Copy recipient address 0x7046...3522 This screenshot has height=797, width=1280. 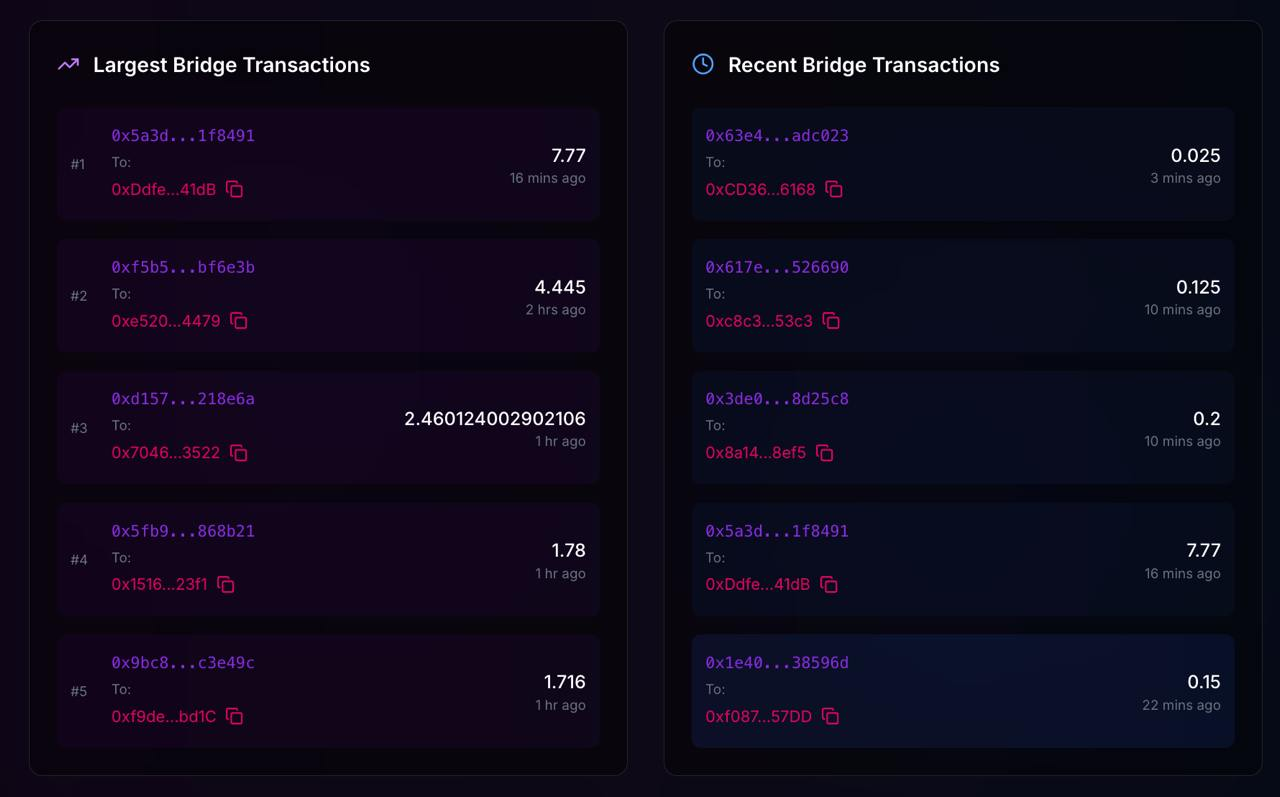click(x=239, y=453)
